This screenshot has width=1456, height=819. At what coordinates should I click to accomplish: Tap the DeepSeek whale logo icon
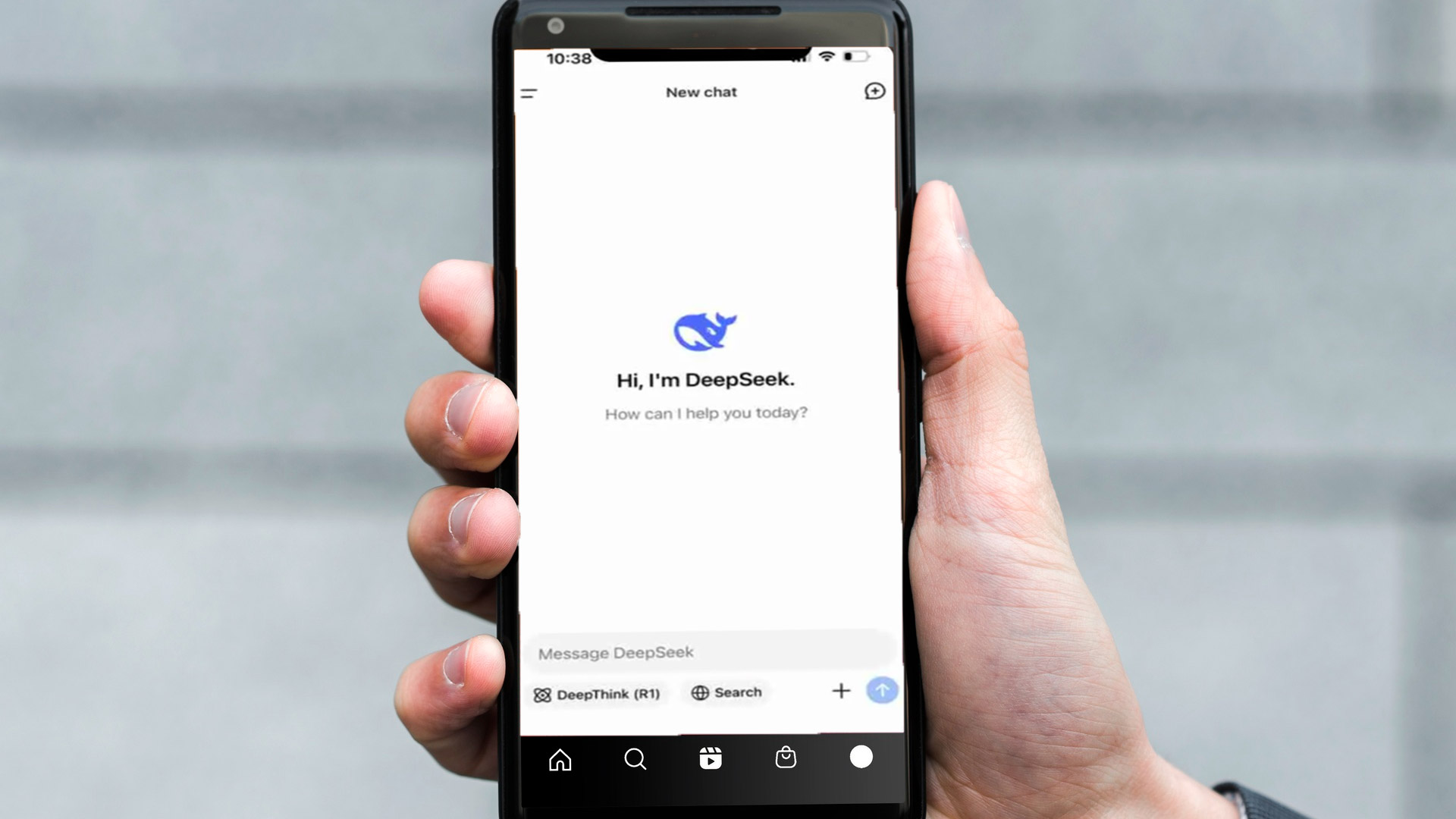click(x=703, y=329)
